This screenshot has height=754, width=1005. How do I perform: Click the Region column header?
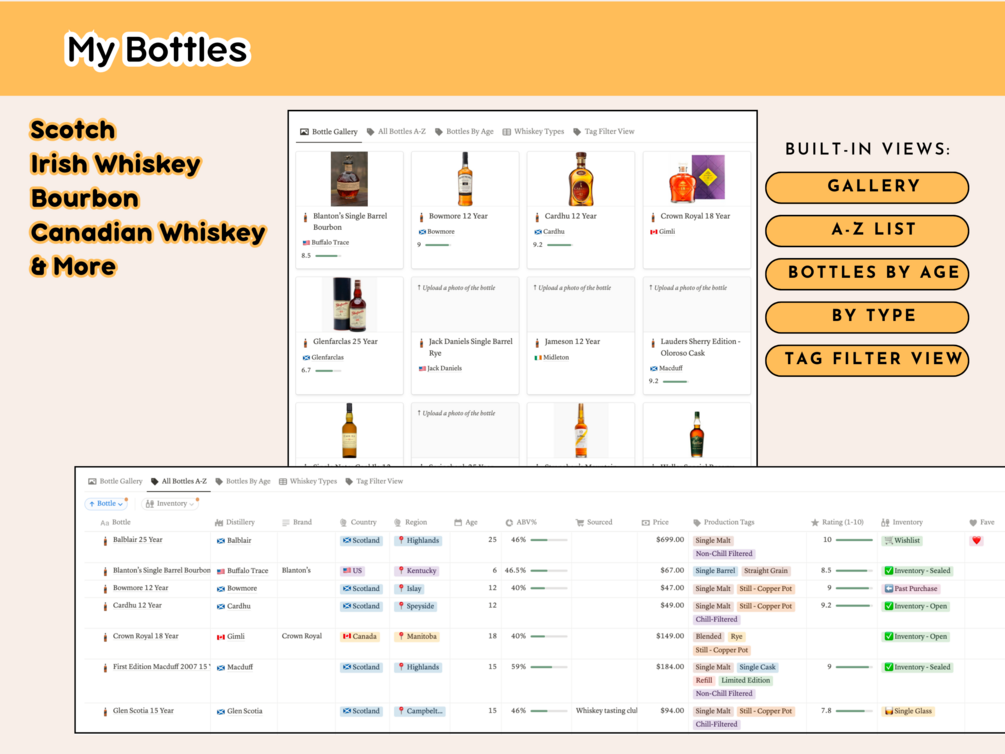410,523
